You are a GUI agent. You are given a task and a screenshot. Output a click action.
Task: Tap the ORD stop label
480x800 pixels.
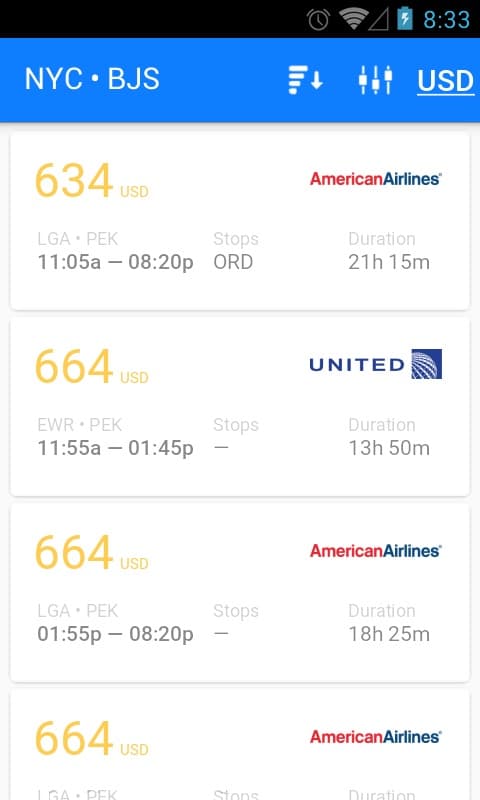click(x=233, y=262)
